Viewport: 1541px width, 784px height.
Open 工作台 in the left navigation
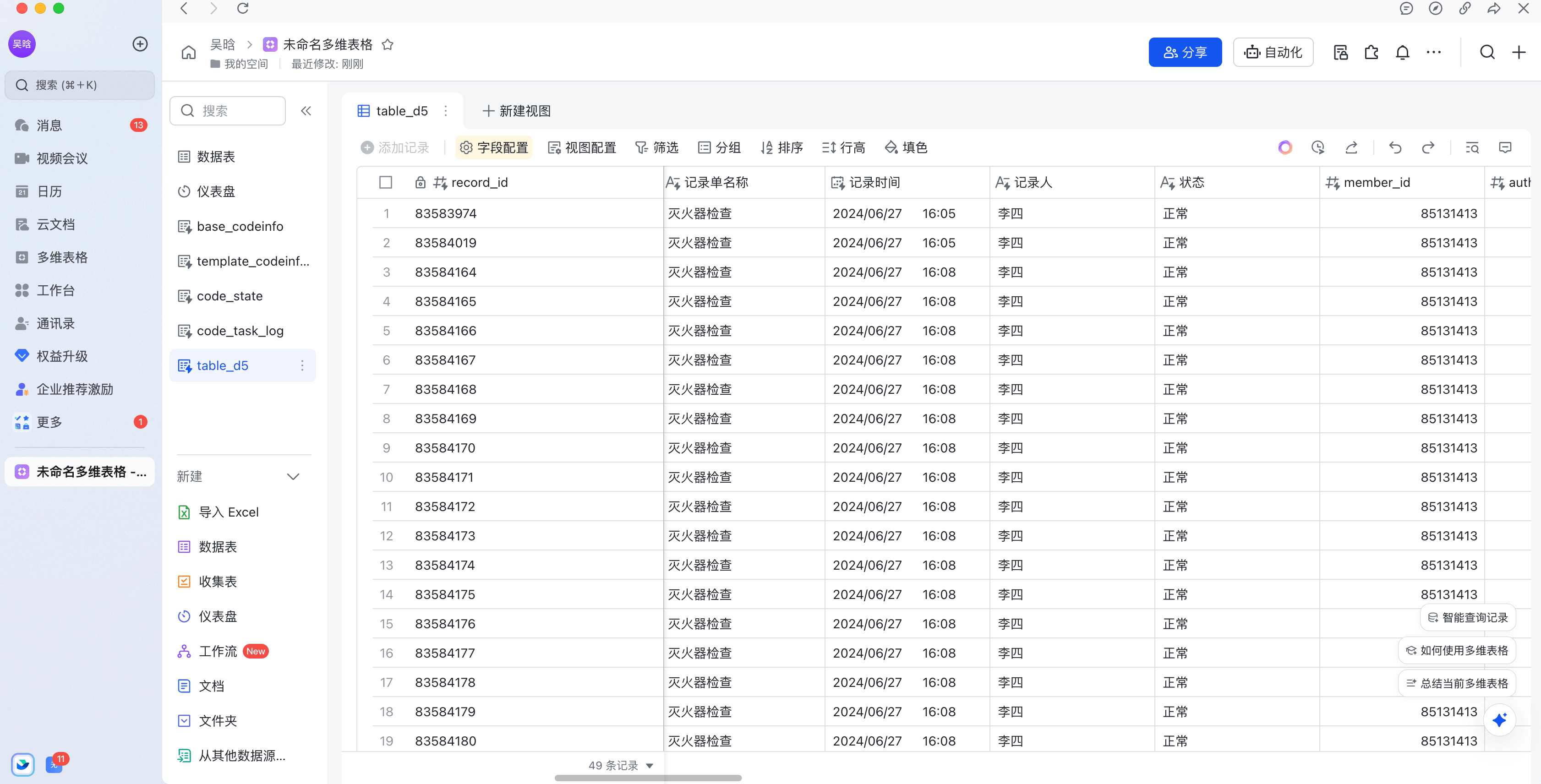pos(80,290)
